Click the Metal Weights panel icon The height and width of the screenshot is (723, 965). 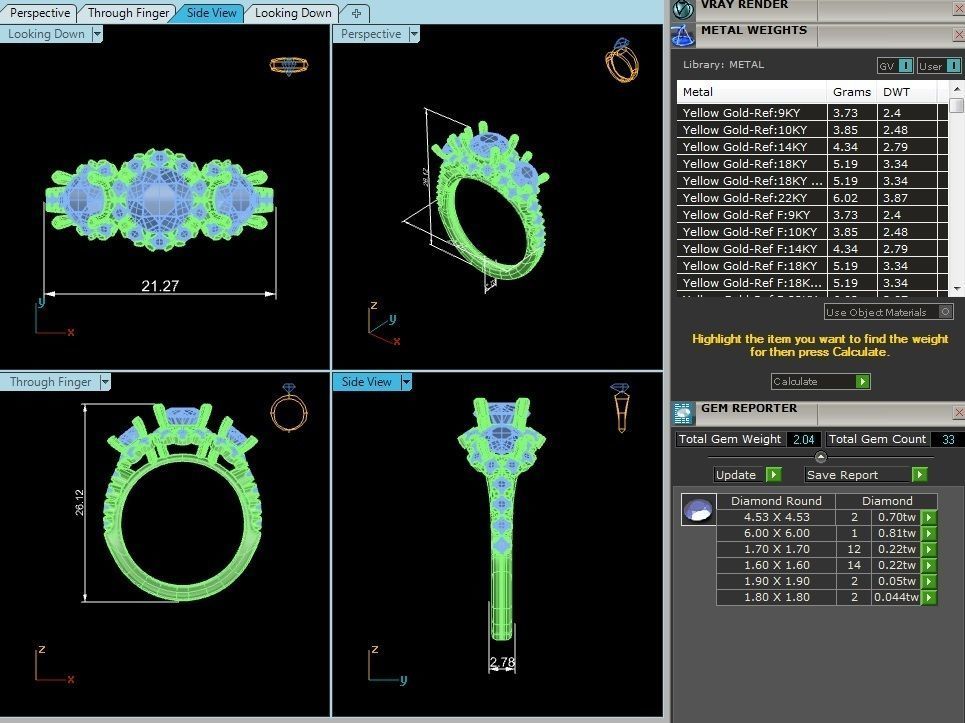683,35
